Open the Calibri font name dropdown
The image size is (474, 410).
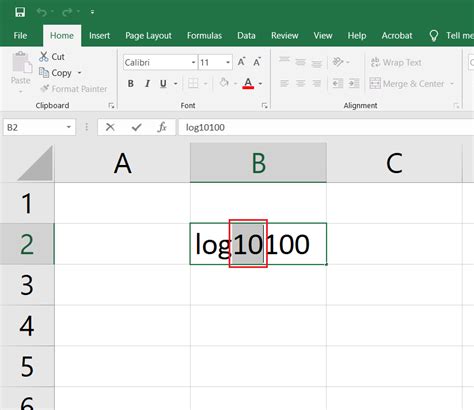[x=193, y=62]
